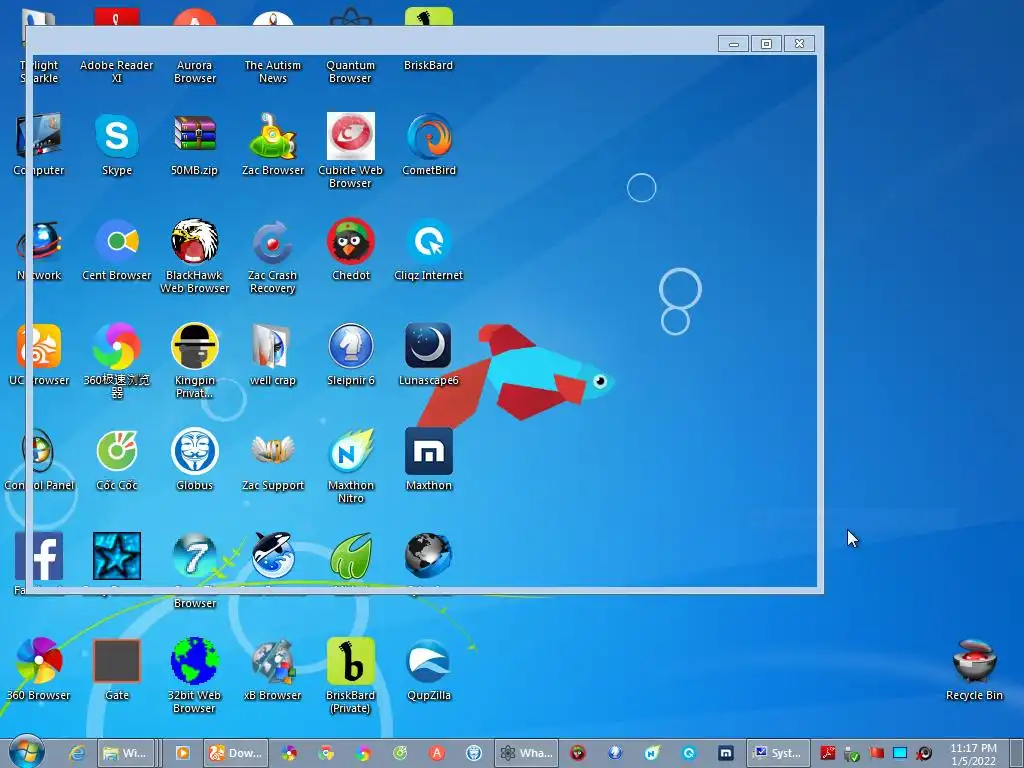Open the Computer desktop icon
1024x768 pixels.
pos(39,144)
